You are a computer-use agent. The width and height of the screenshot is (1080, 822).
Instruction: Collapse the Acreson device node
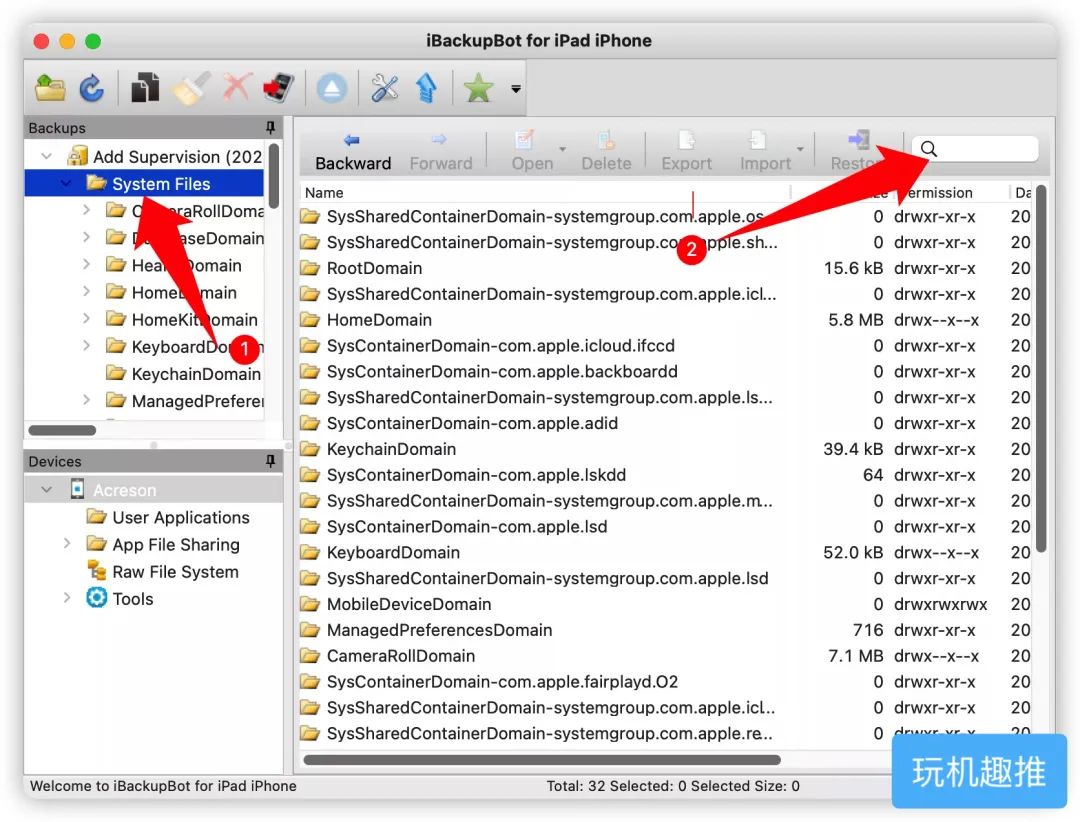(46, 490)
